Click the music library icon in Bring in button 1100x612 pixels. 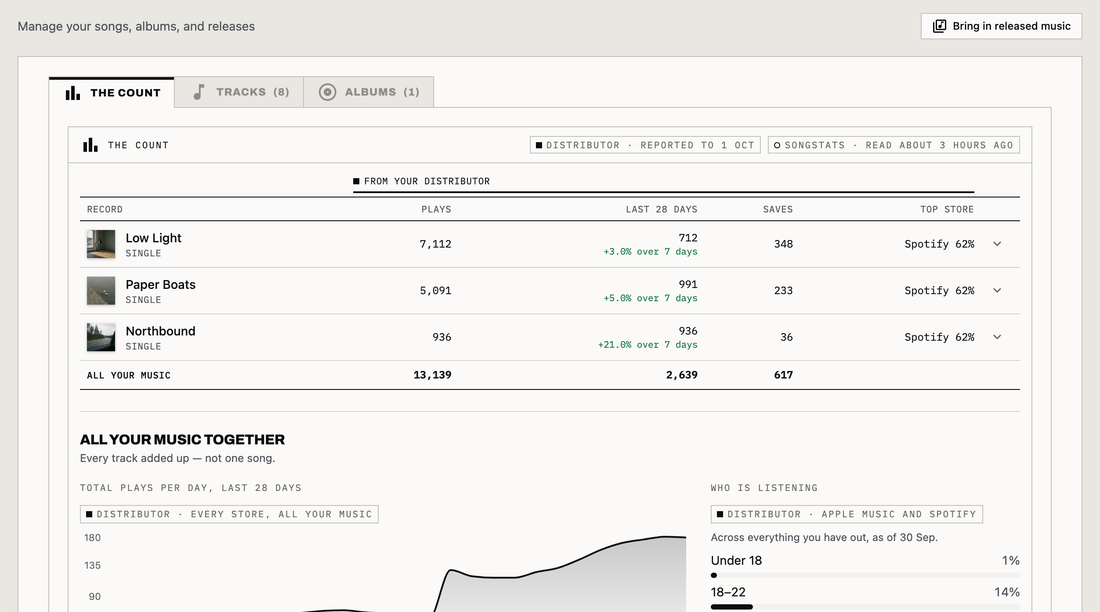939,26
